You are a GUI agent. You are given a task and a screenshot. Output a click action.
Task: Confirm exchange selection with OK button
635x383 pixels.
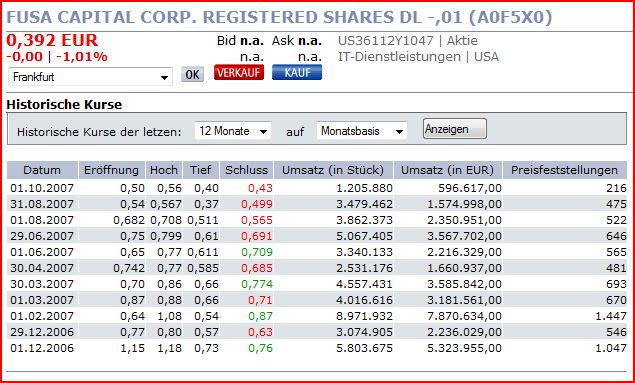click(192, 74)
